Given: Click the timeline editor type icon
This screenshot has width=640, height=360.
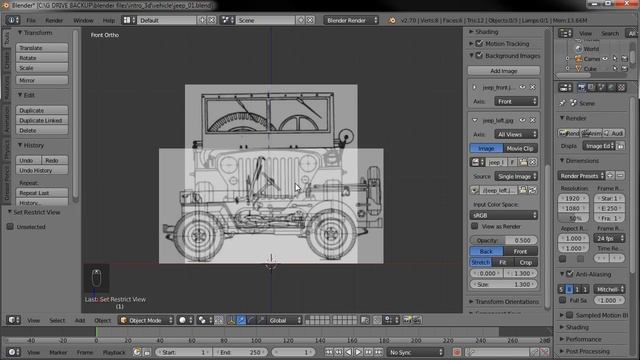Looking at the screenshot, I should click(13, 352).
